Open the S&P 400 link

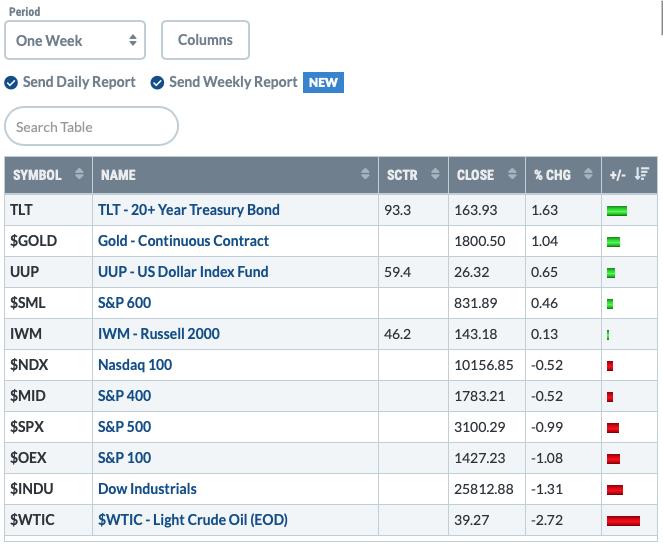(x=124, y=396)
